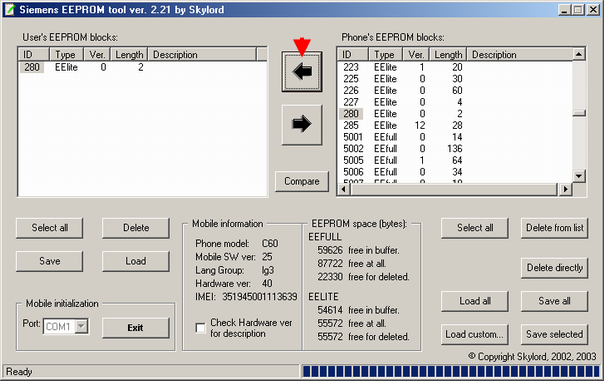This screenshot has height=381, width=604.
Task: Sort the user list by Length column
Action: coord(129,55)
